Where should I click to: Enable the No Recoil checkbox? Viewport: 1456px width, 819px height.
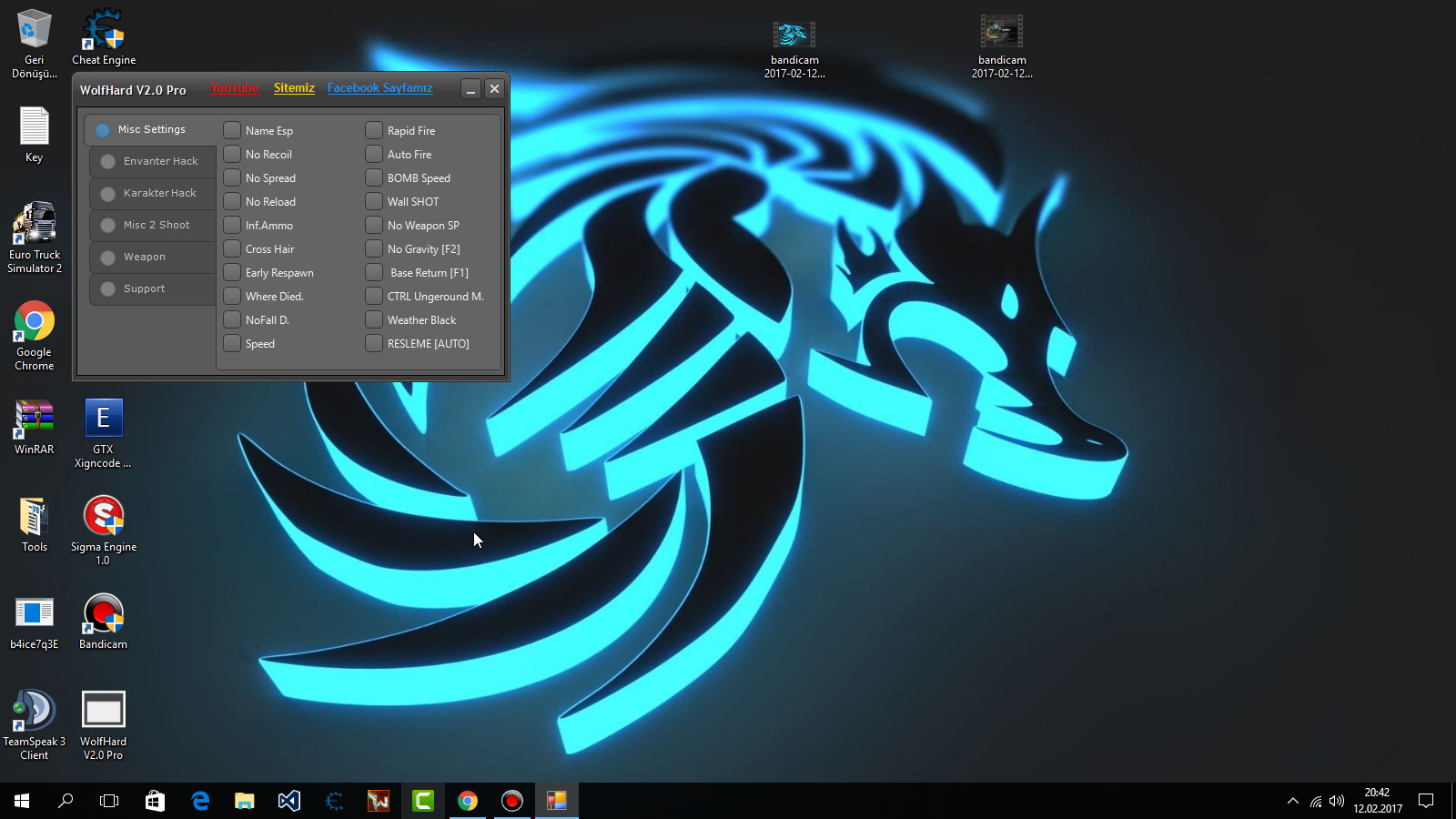232,154
